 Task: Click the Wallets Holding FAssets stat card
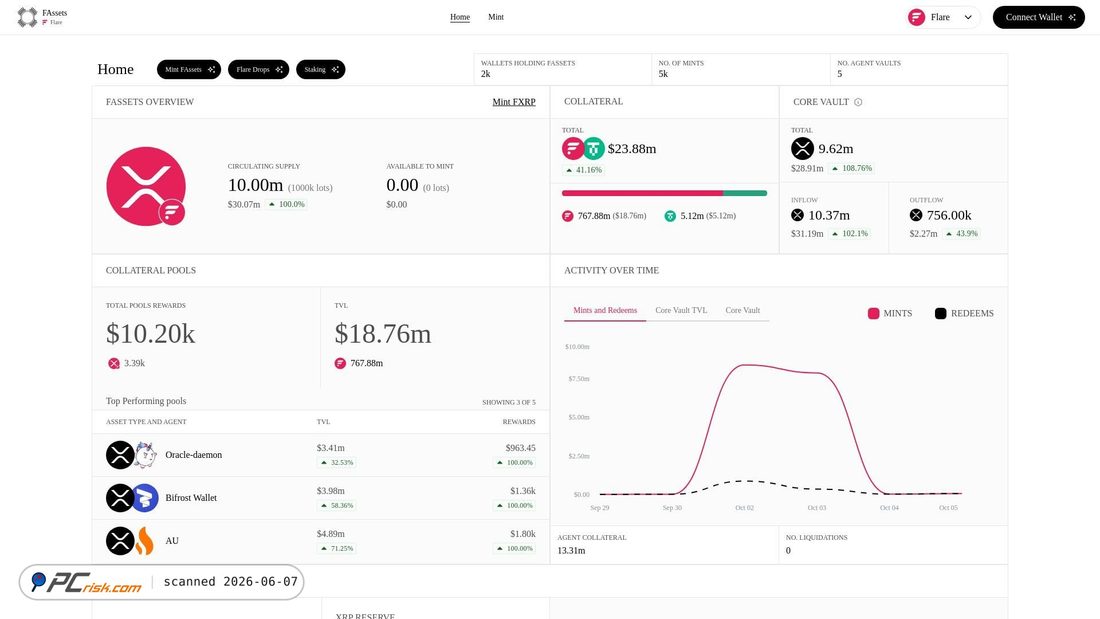[x=563, y=69]
